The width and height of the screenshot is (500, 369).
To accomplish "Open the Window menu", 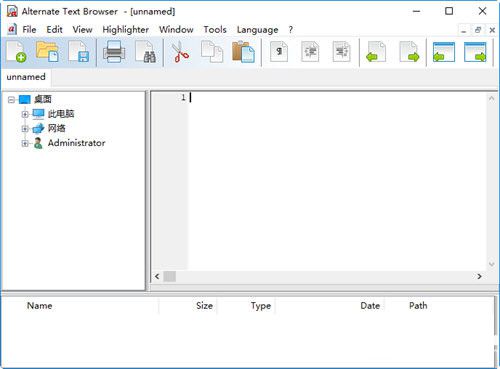I will click(176, 30).
